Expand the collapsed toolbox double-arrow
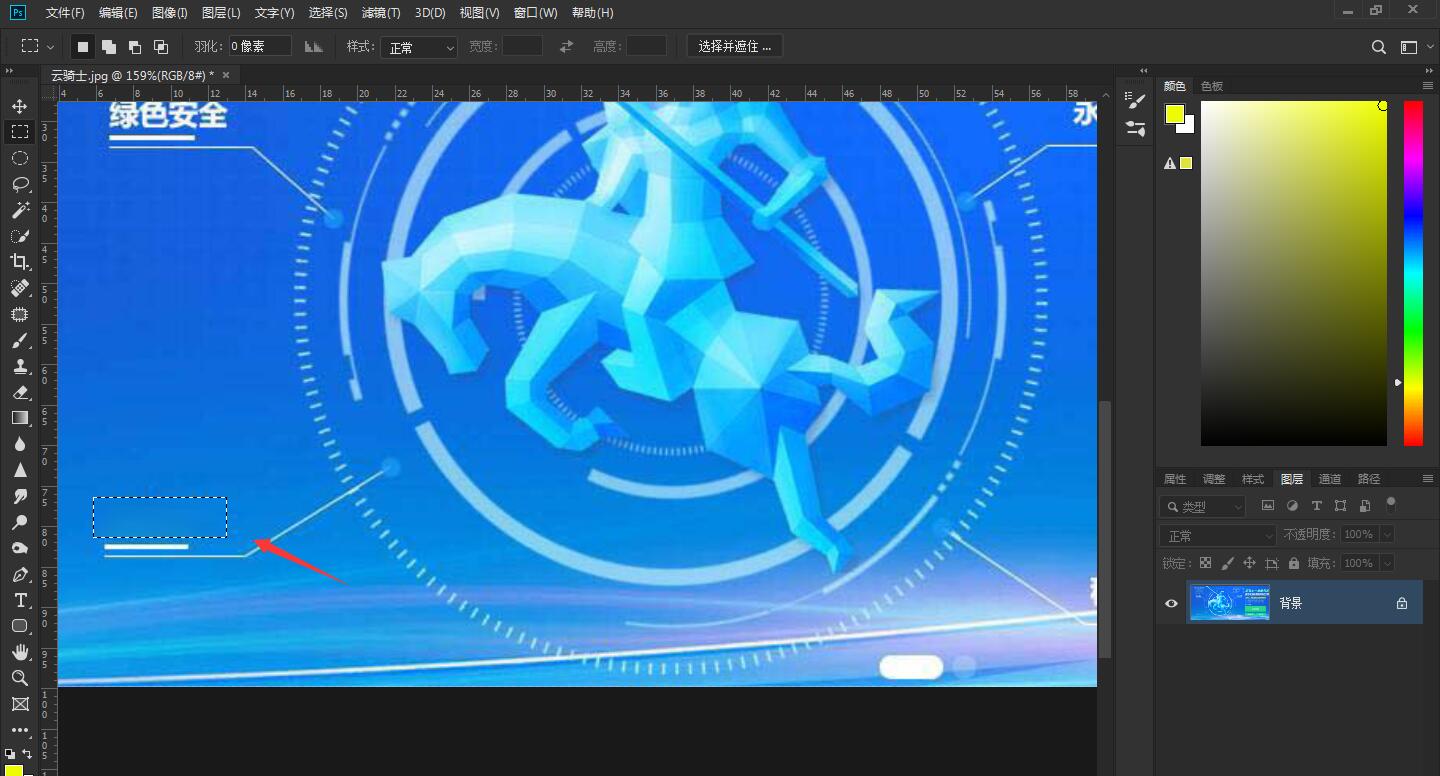The image size is (1440, 776). pyautogui.click(x=9, y=71)
